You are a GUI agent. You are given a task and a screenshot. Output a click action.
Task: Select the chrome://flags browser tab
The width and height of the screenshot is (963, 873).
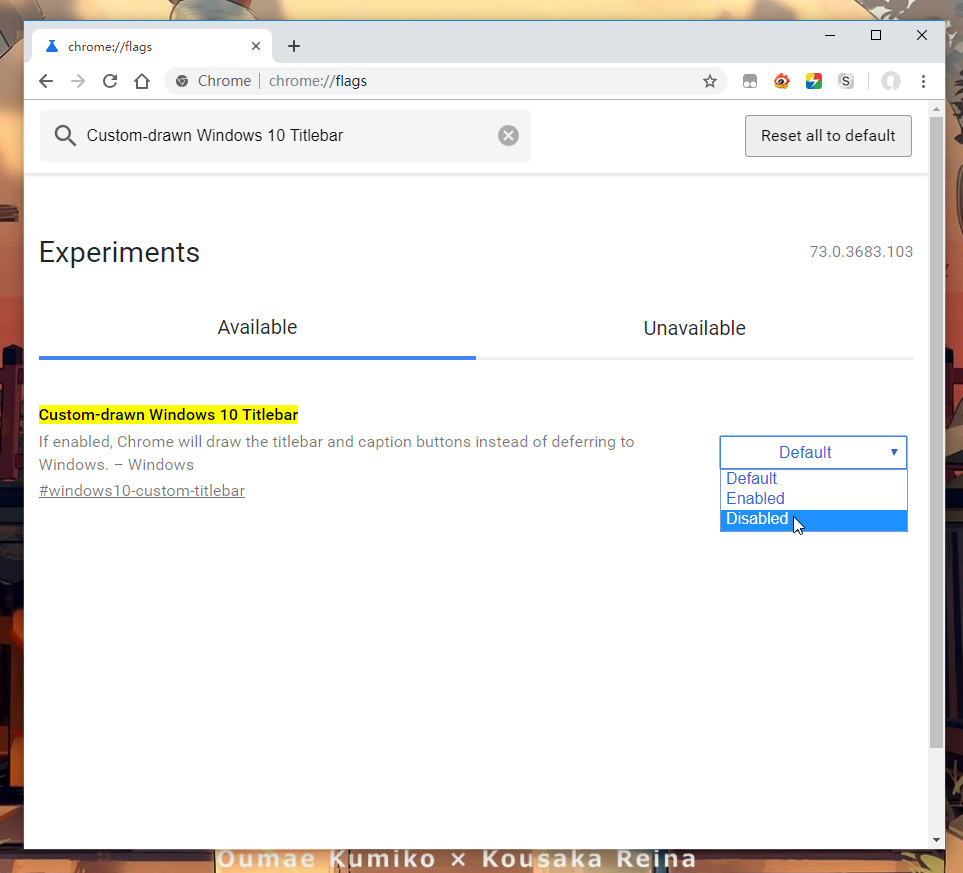click(152, 46)
